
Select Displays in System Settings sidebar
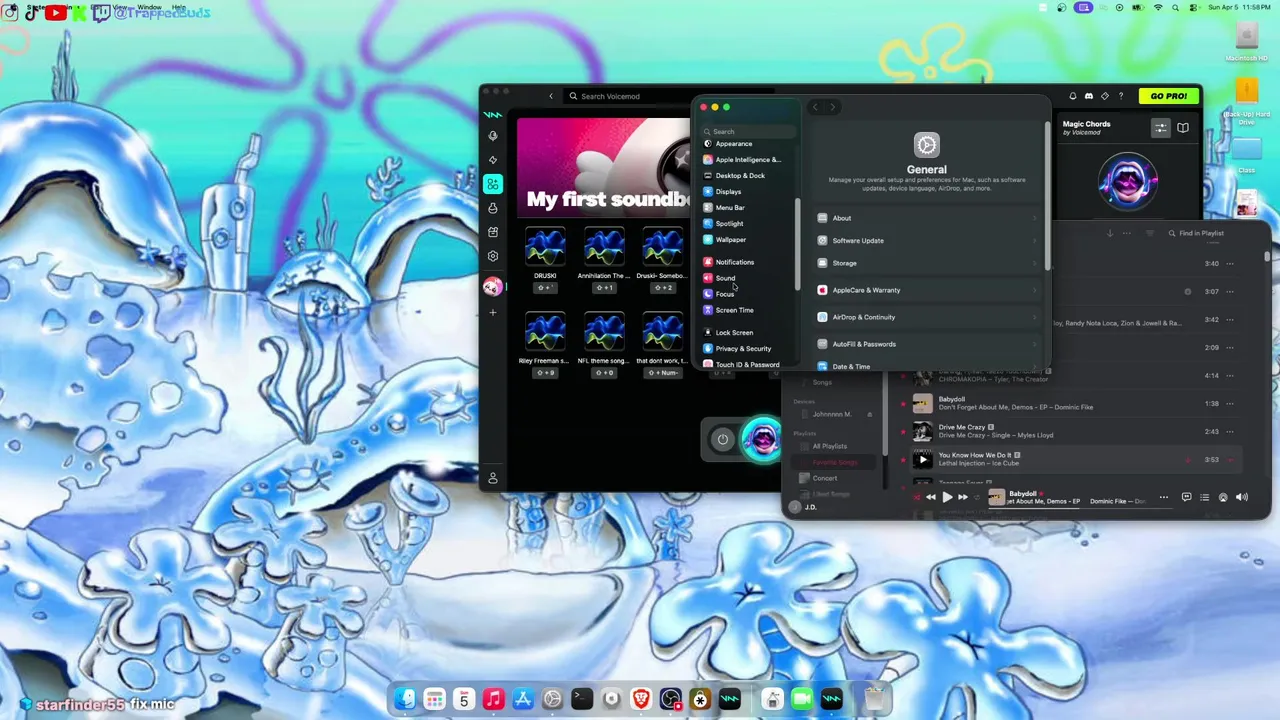coord(748,191)
